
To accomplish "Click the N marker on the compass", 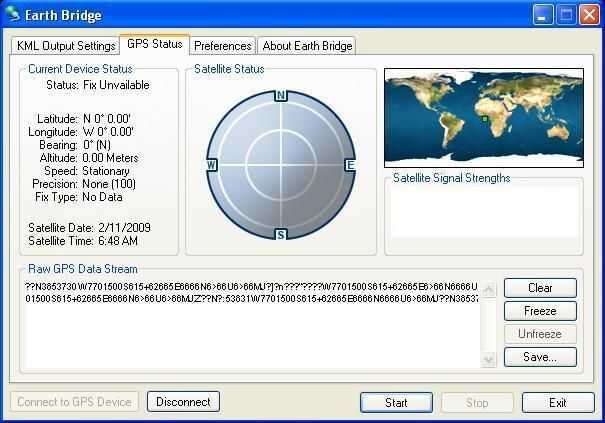I will tap(281, 95).
